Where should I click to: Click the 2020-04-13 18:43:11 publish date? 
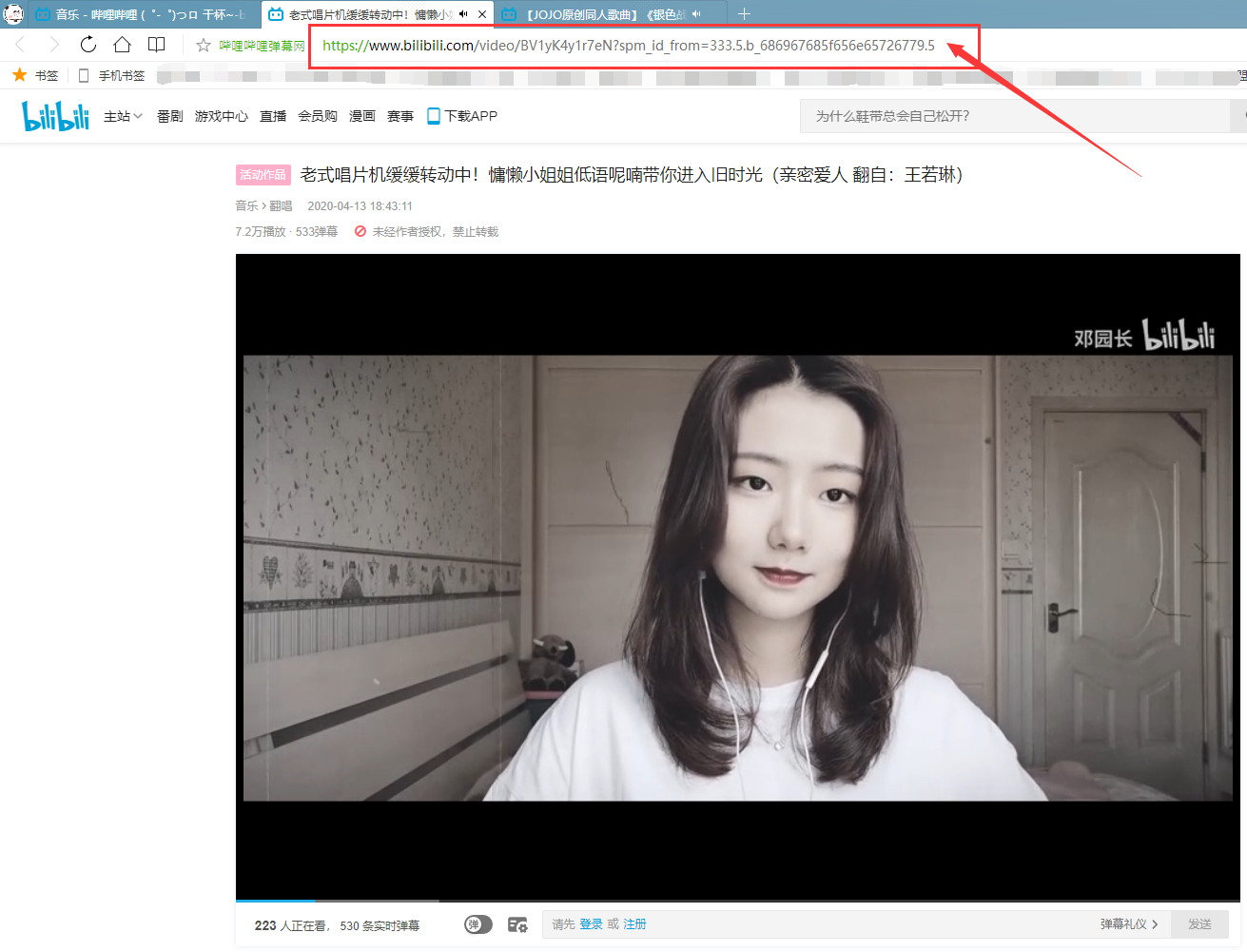pyautogui.click(x=360, y=205)
